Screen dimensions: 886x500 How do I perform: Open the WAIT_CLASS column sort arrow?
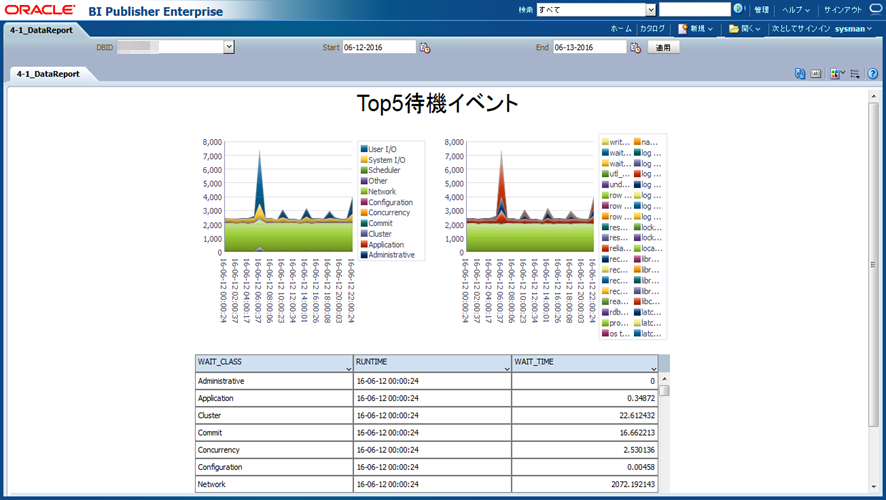tap(348, 369)
